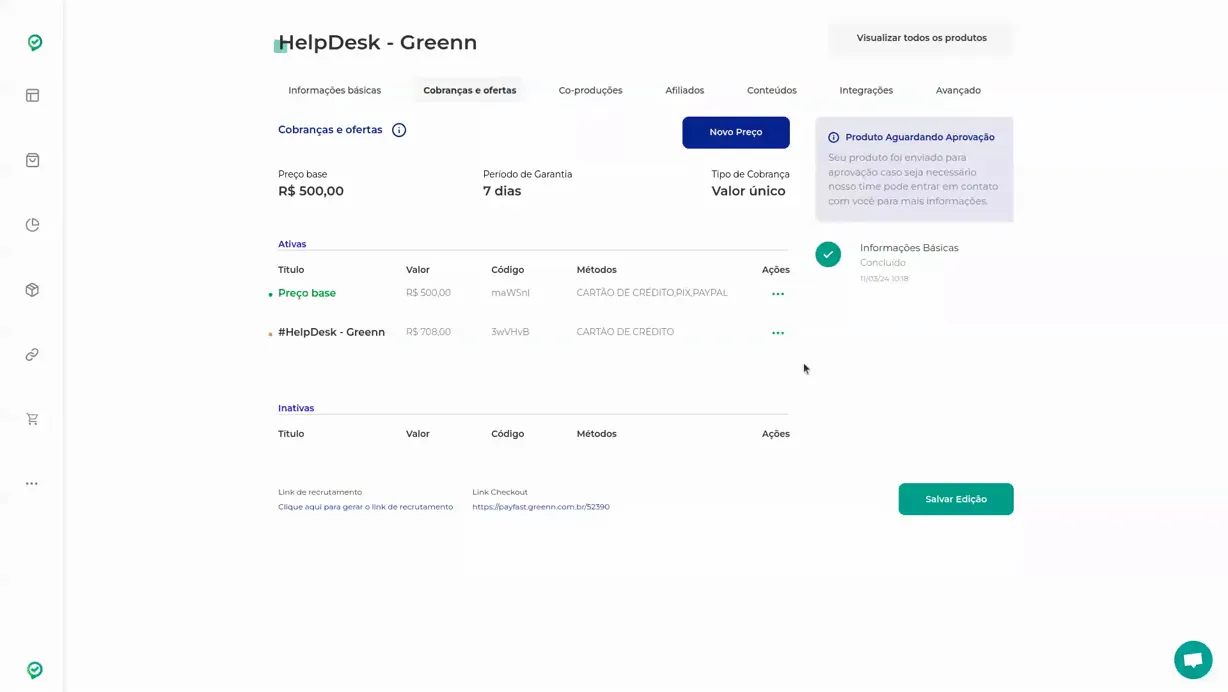Screen dimensions: 1228x692
Task: Click the Ativas section heading
Action: (x=292, y=244)
